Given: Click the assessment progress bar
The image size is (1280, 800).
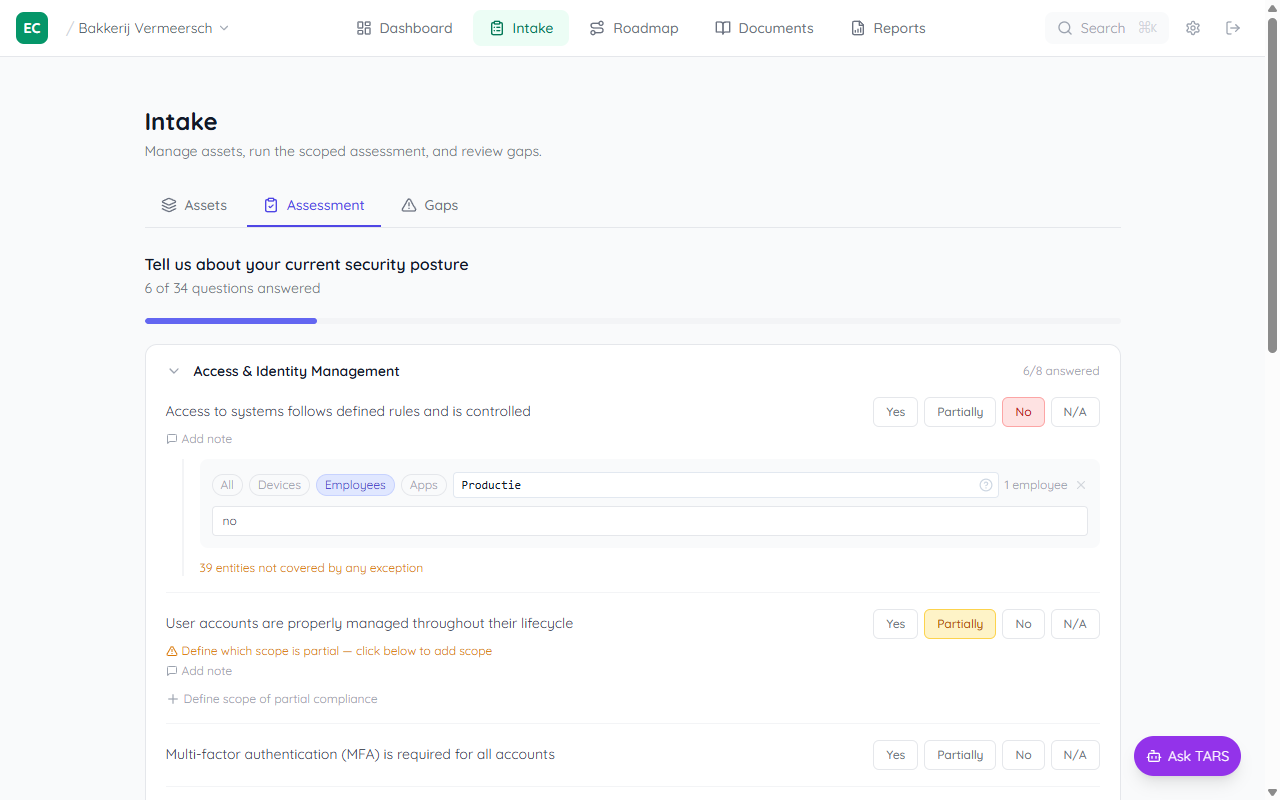Looking at the screenshot, I should [x=632, y=321].
